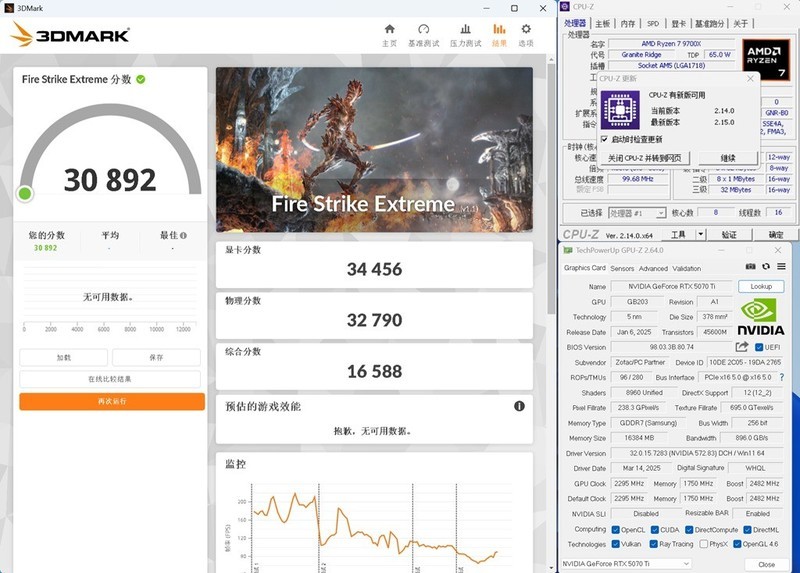Click the Close button in GPU-Z

[766, 564]
